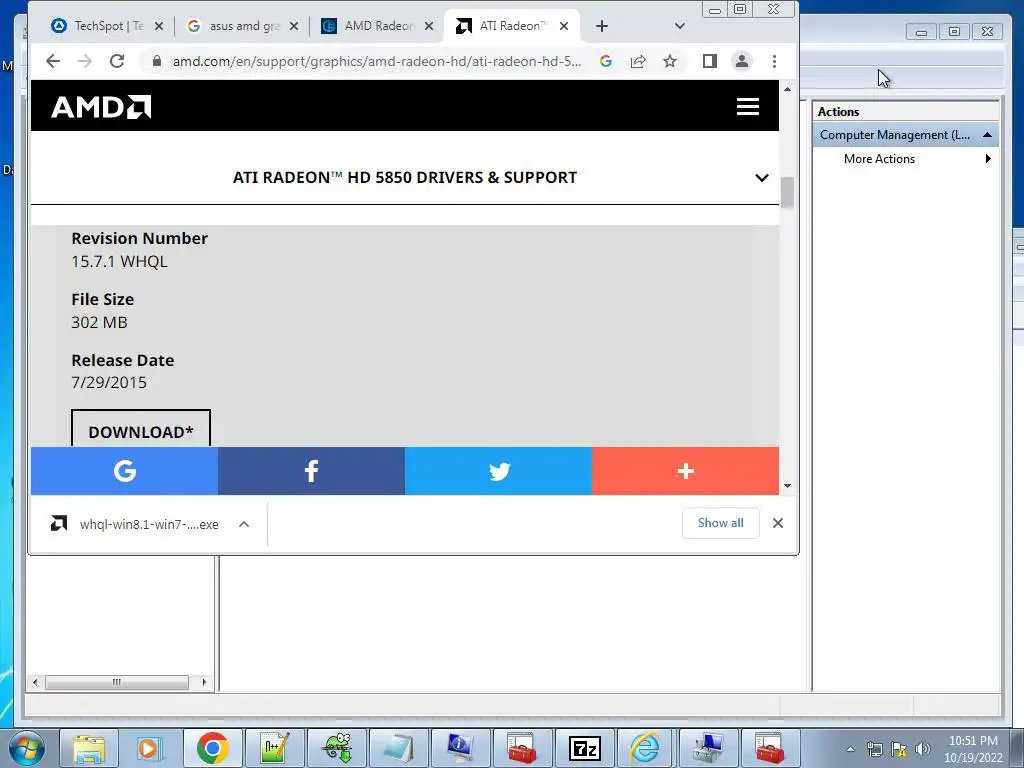The image size is (1024, 768).
Task: Open the Chrome side panel
Action: pyautogui.click(x=710, y=61)
